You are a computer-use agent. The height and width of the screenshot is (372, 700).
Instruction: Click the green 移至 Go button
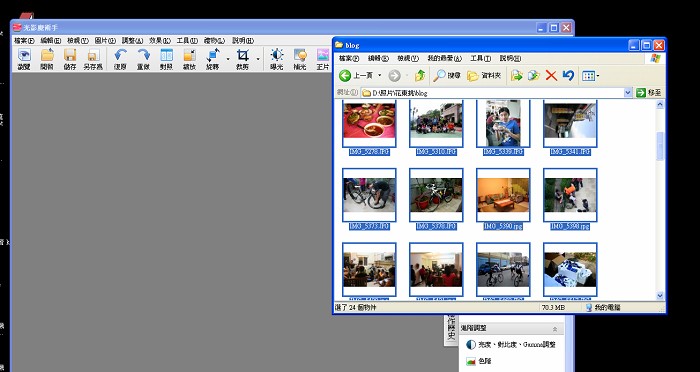[x=649, y=93]
